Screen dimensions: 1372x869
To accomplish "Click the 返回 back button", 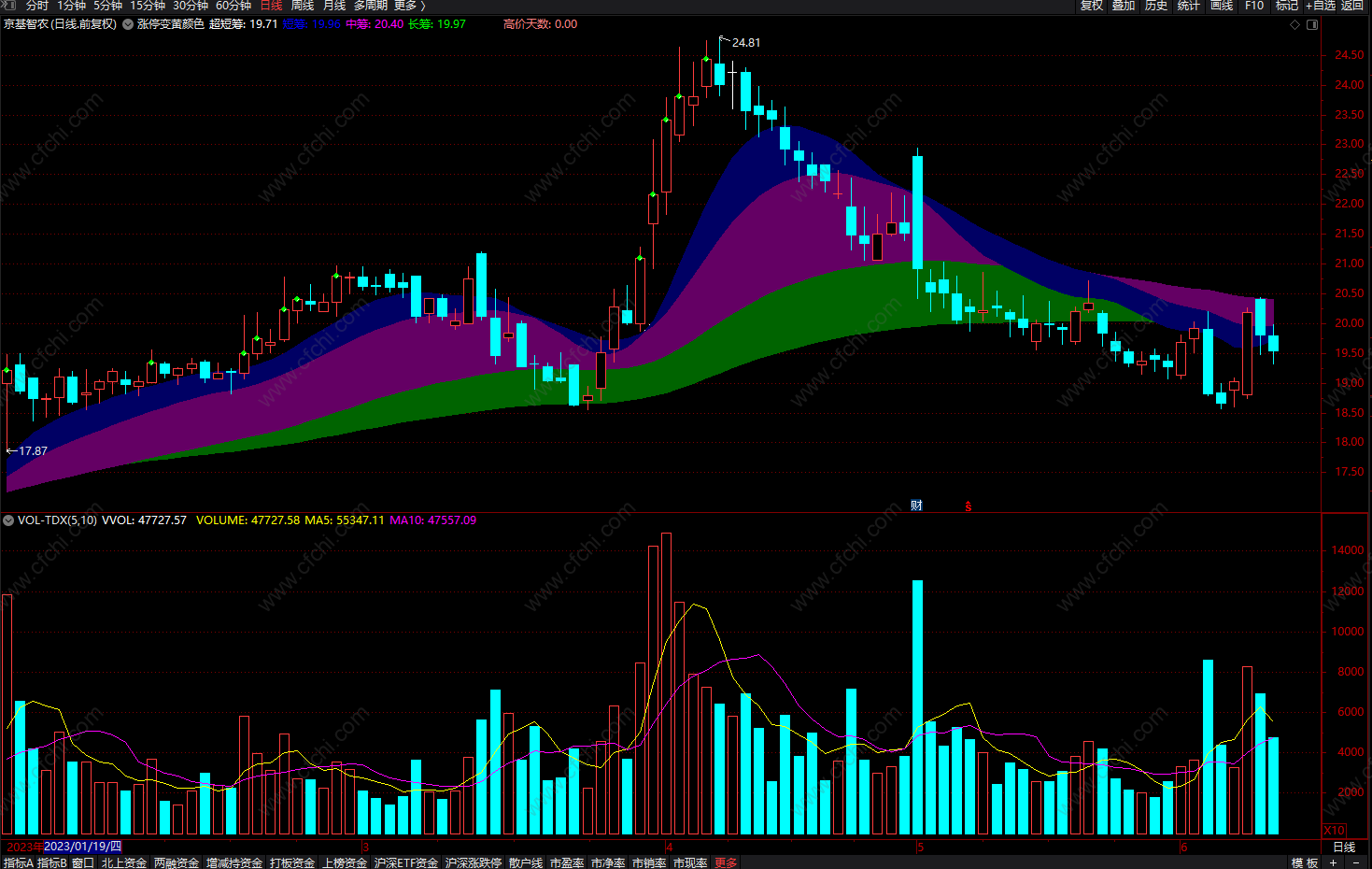I will [x=1352, y=6].
